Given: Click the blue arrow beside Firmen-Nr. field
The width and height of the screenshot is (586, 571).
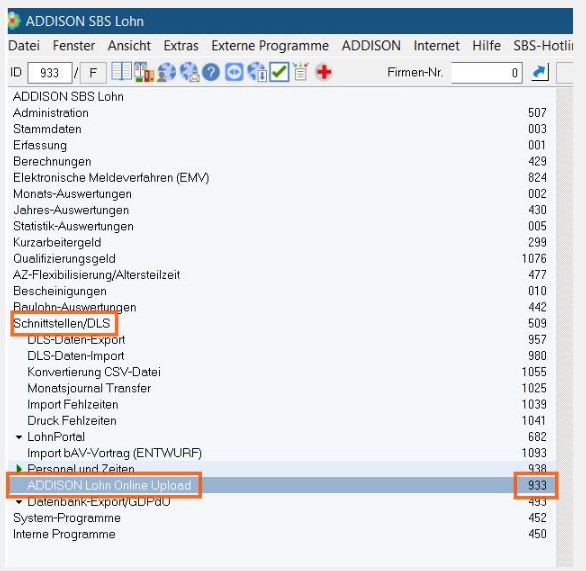Looking at the screenshot, I should [540, 72].
